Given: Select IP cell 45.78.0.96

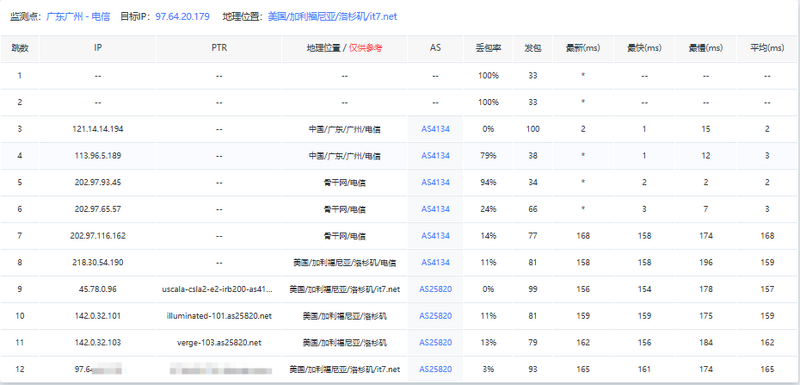Looking at the screenshot, I should click(98, 289).
